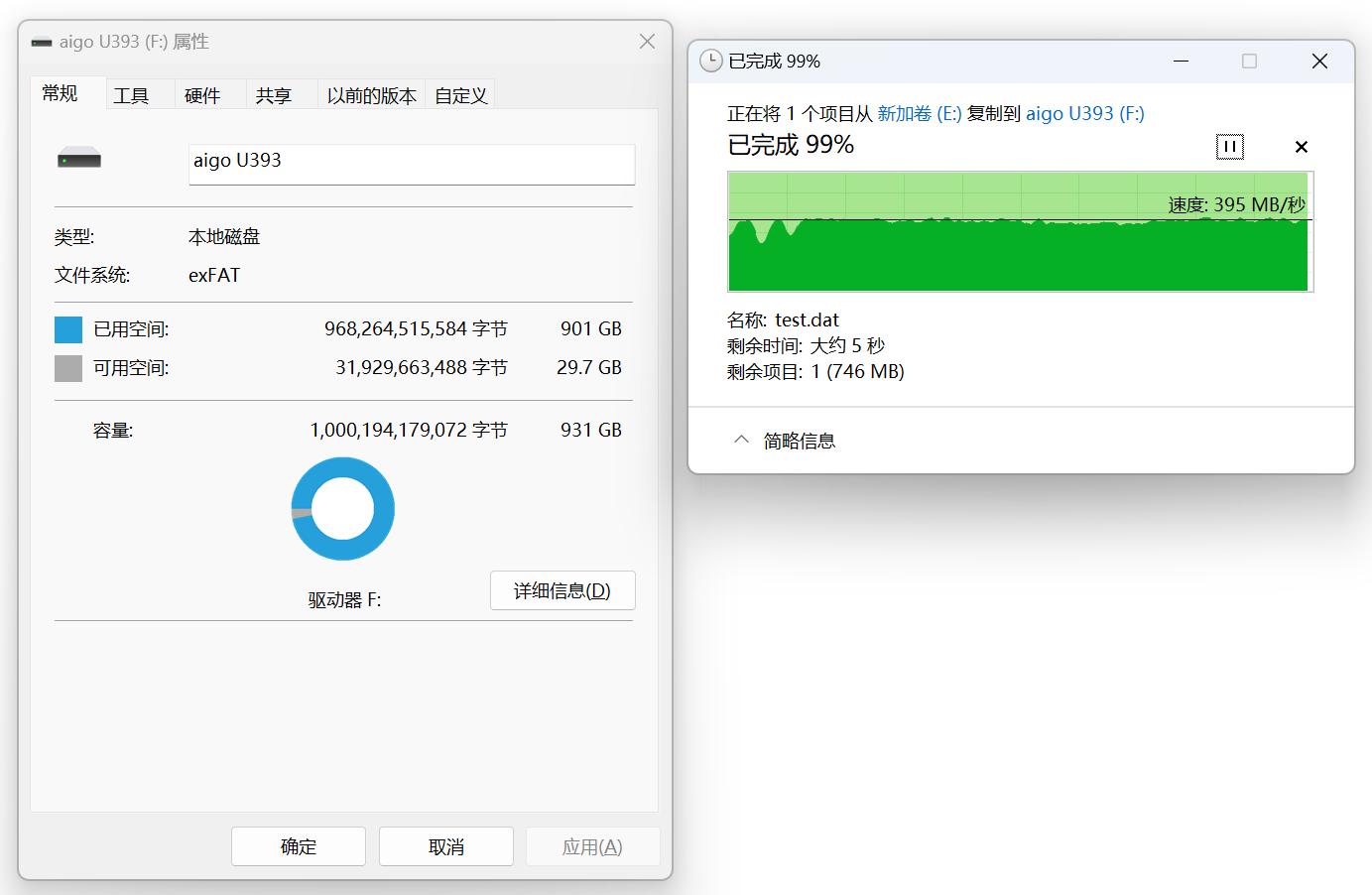The height and width of the screenshot is (895, 1372).
Task: Click the volume name input field
Action: [x=410, y=164]
